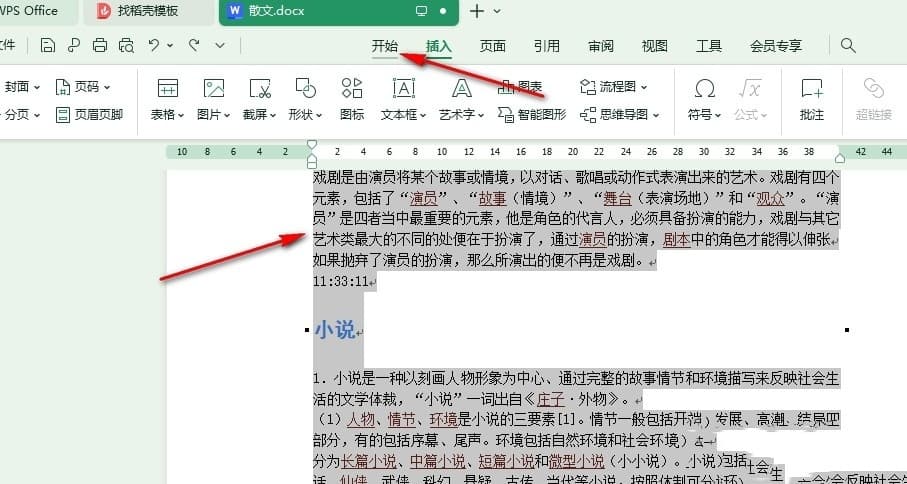Open 流程图 flowchart dropdown
Image resolution: width=907 pixels, height=484 pixels.
614,87
